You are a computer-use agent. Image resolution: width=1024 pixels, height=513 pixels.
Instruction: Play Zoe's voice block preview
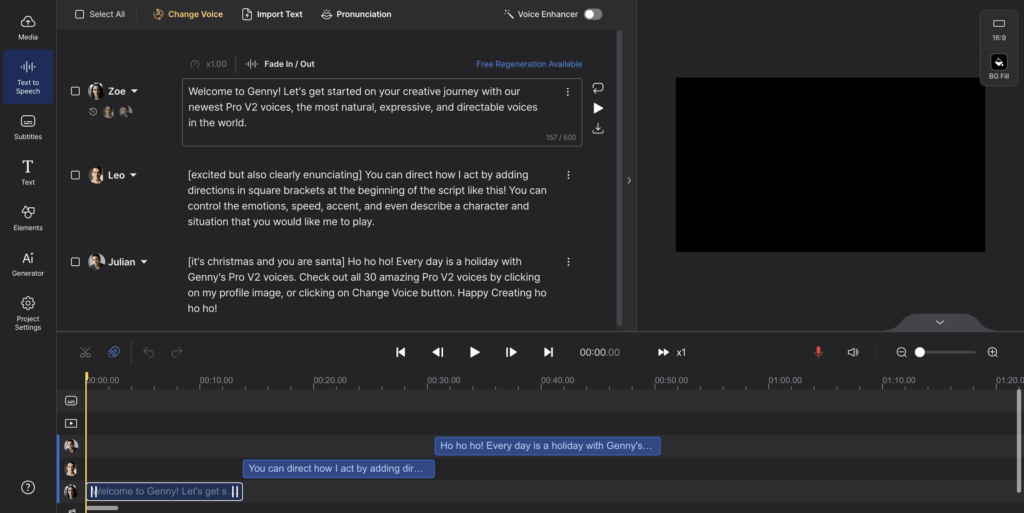(x=598, y=108)
